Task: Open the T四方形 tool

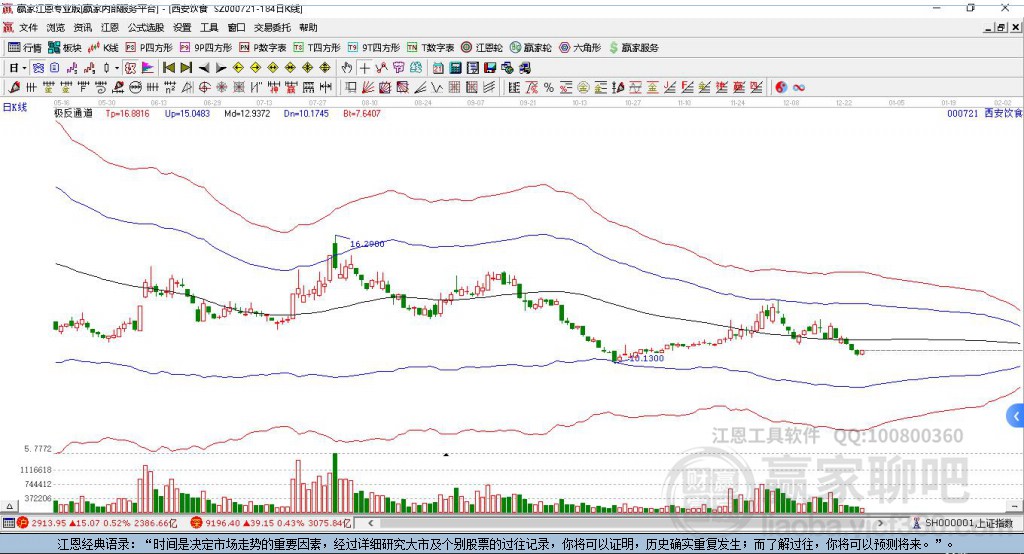Action: 317,48
